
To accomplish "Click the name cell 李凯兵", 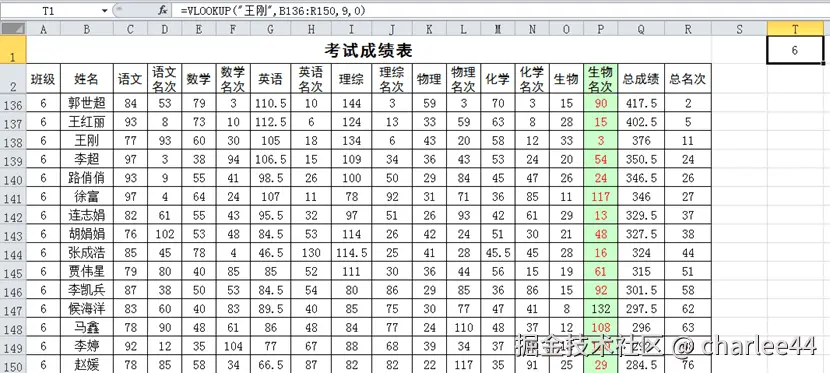I will coord(87,290).
